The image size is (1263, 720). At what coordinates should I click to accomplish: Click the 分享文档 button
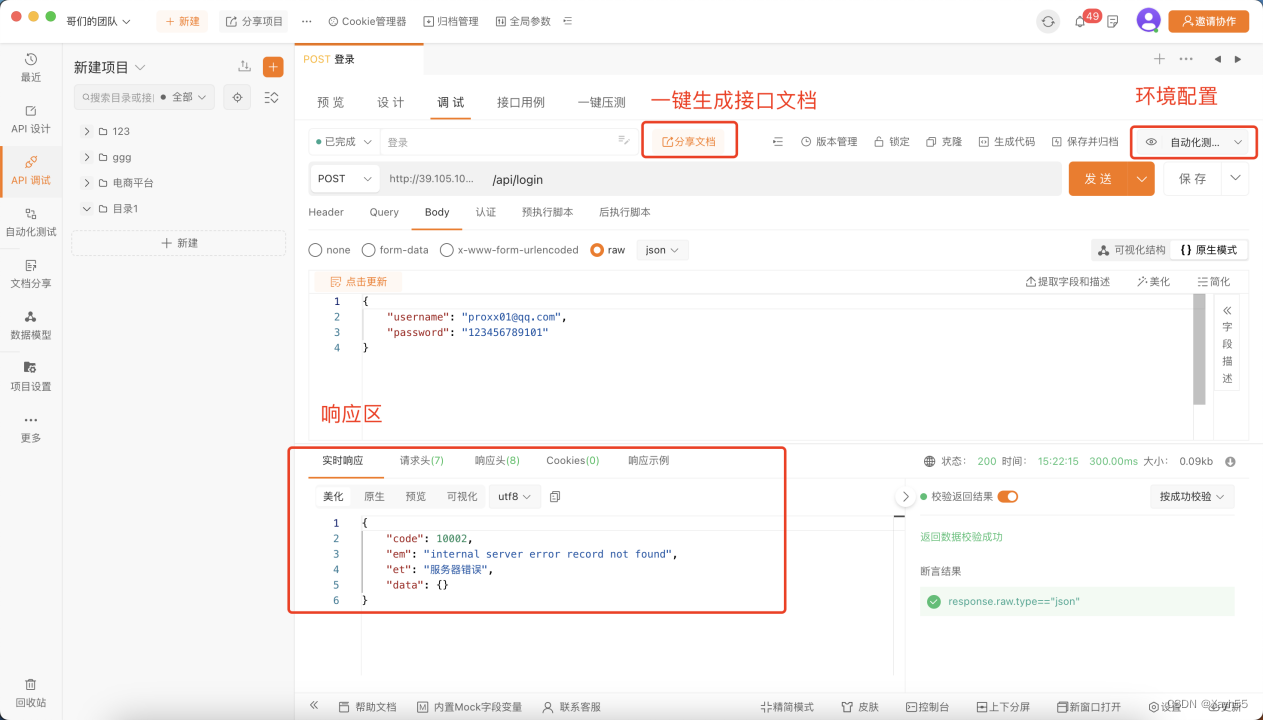click(x=689, y=140)
